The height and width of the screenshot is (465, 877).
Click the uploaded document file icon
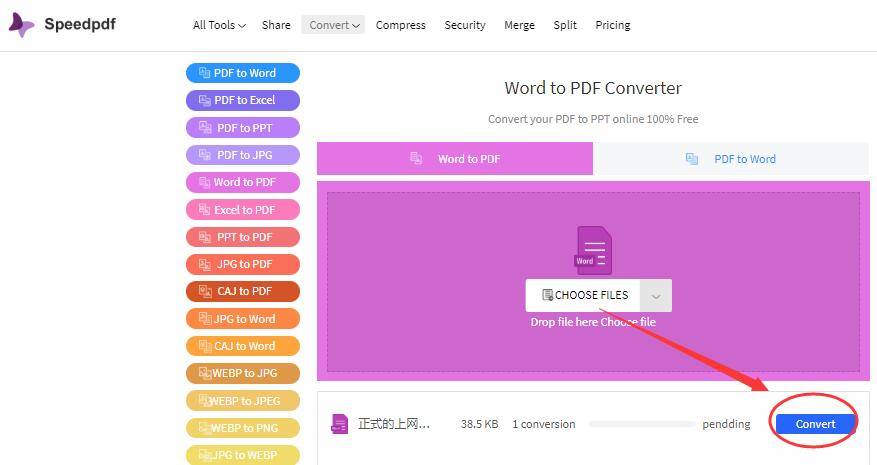pyautogui.click(x=340, y=424)
